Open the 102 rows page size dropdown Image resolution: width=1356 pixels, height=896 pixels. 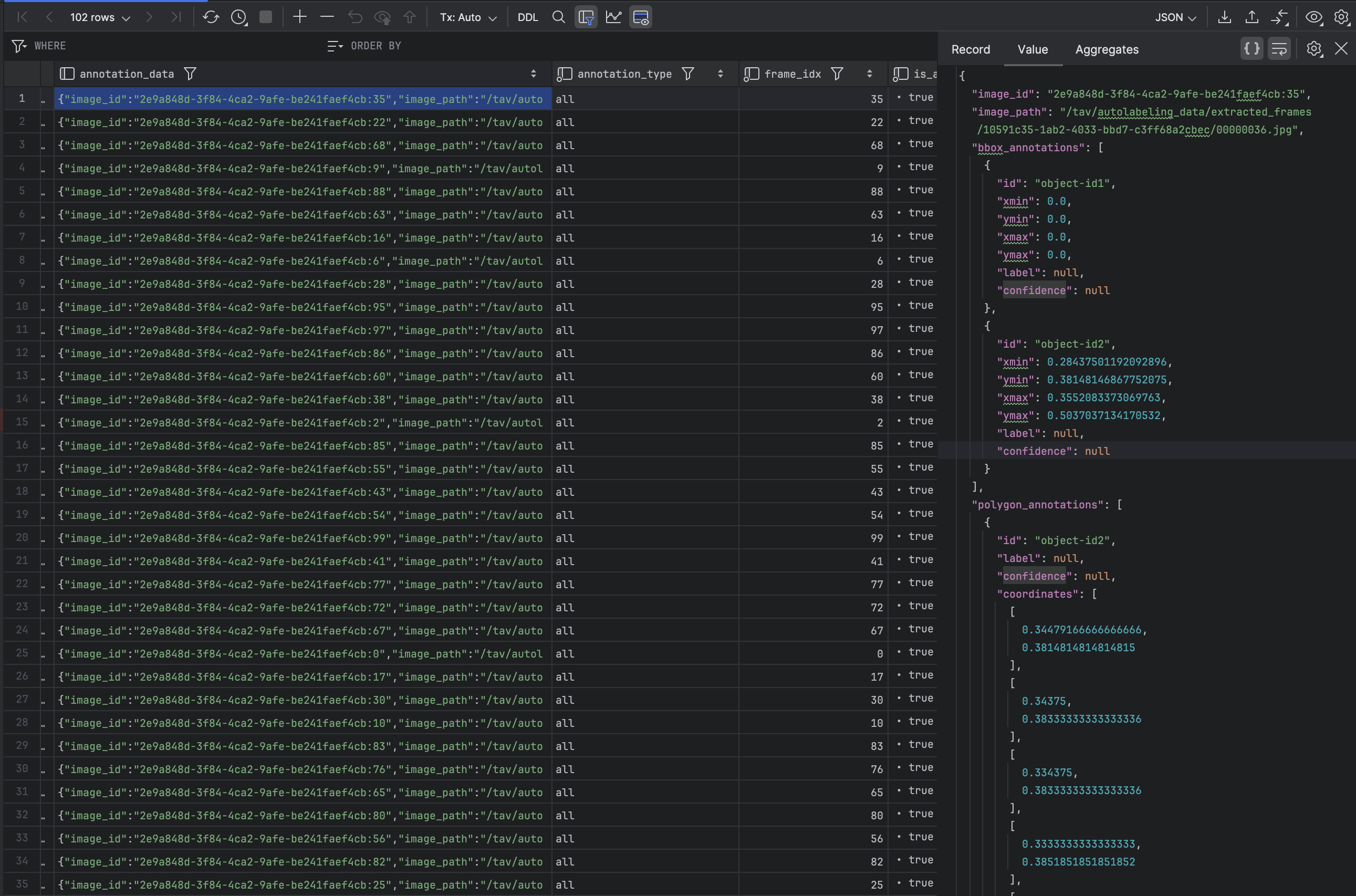pyautogui.click(x=100, y=17)
